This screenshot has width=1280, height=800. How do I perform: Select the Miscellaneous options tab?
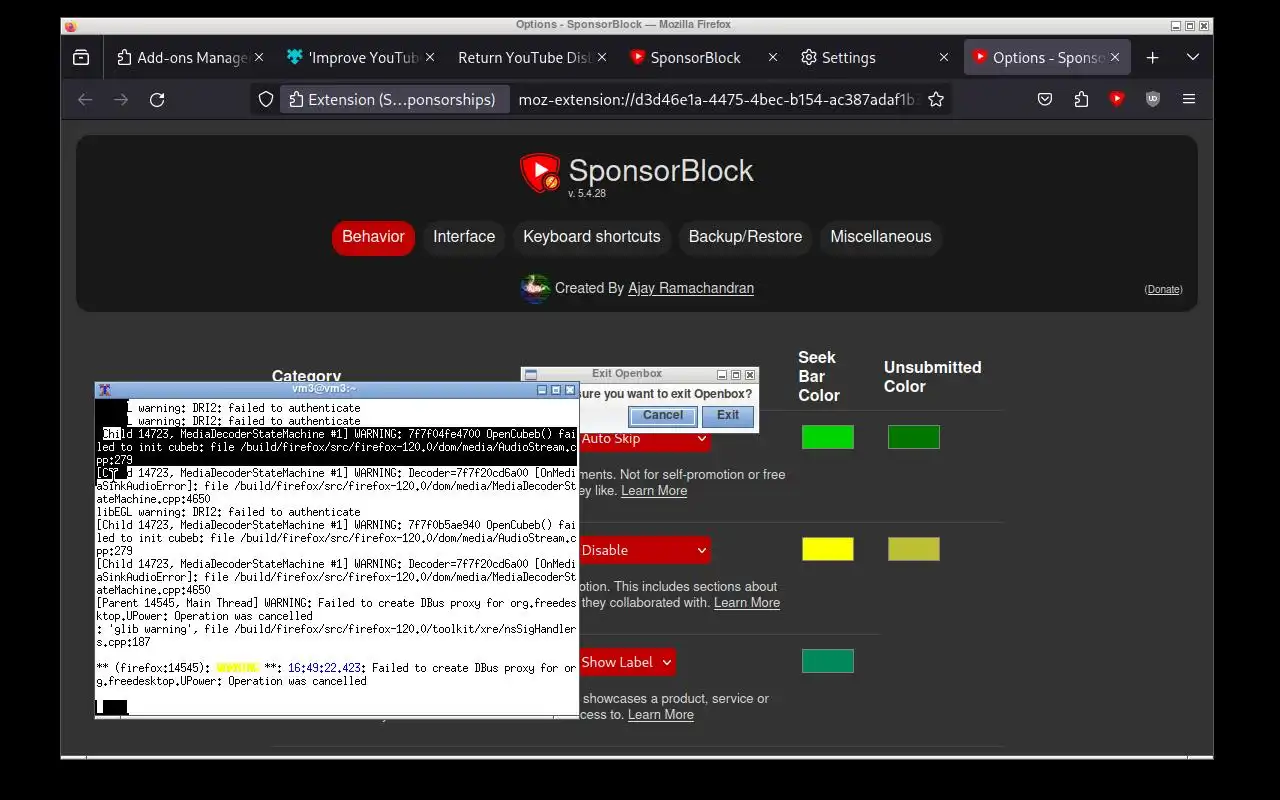pyautogui.click(x=881, y=237)
